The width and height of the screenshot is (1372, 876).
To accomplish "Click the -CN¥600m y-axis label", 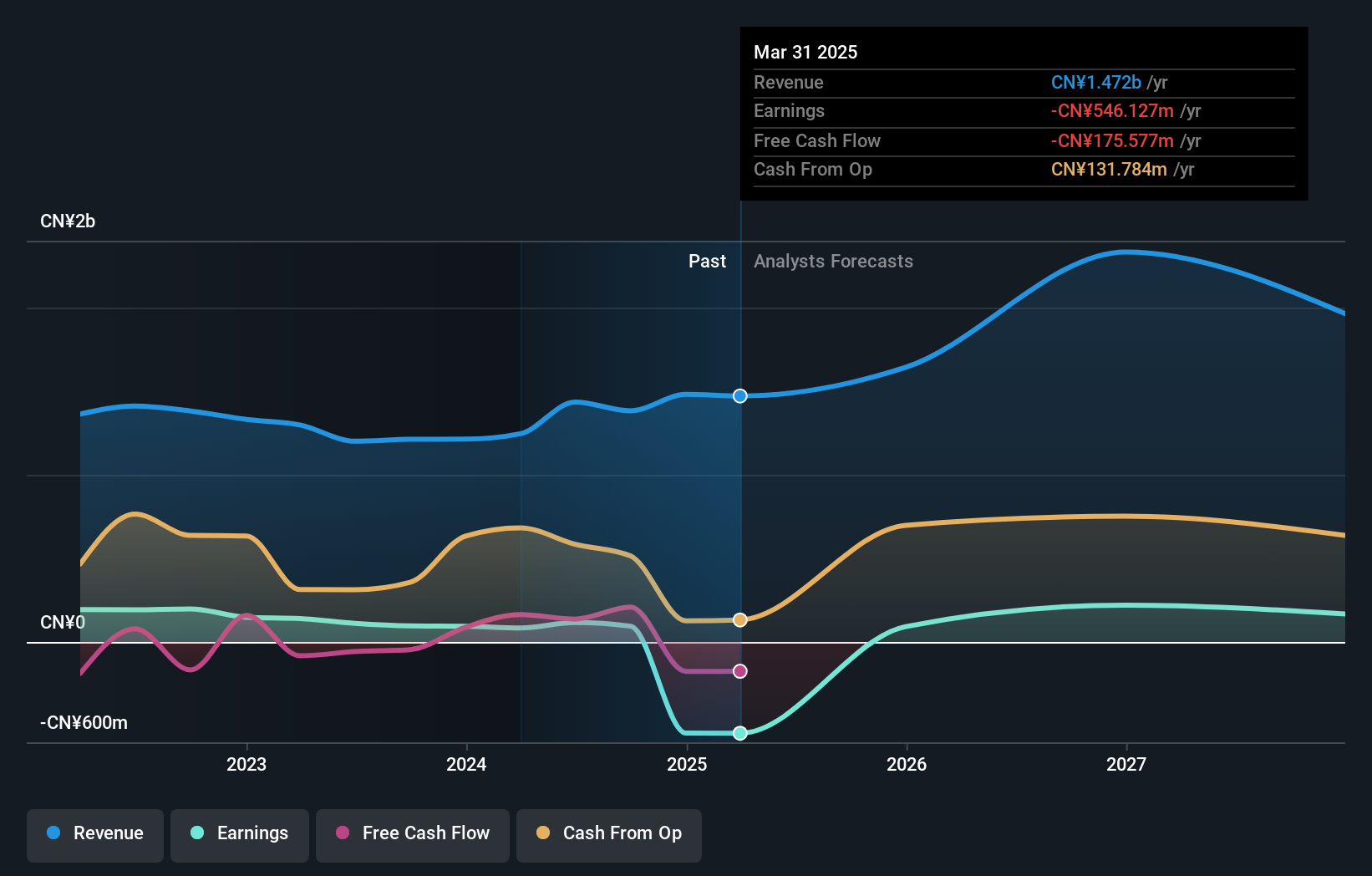I will 84,723.
